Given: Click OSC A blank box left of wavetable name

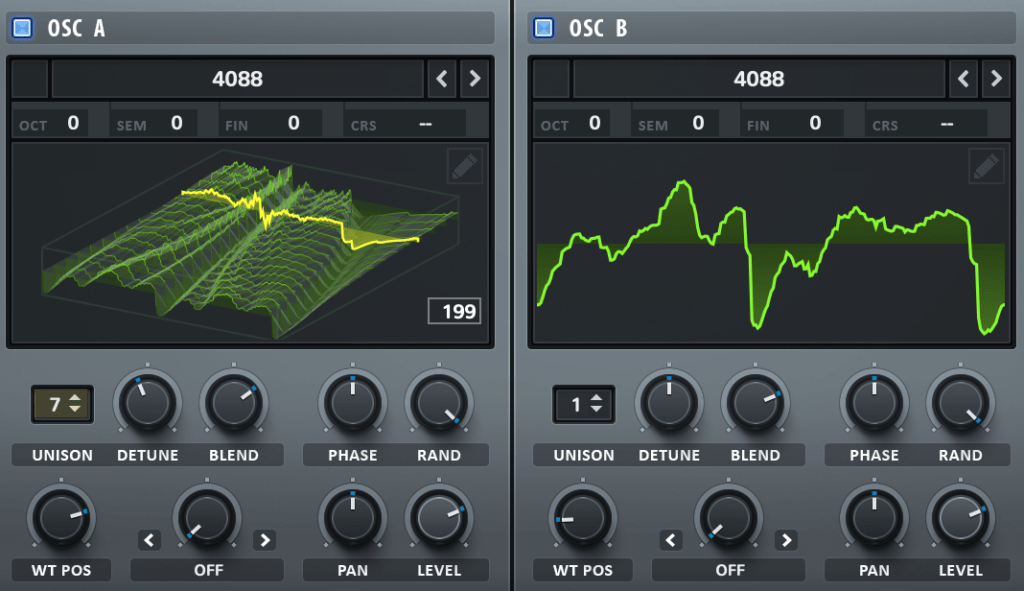Looking at the screenshot, I should coord(30,79).
